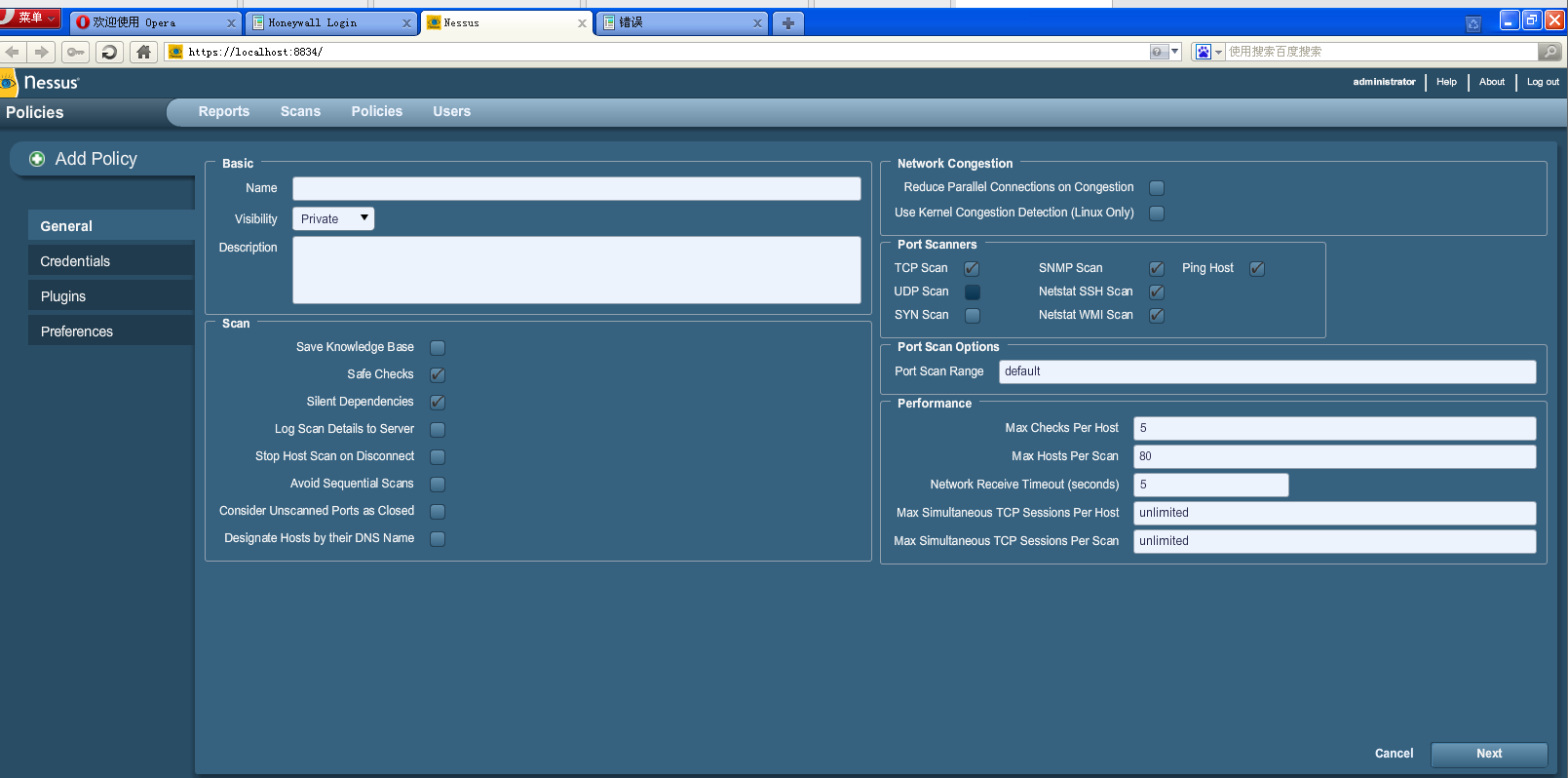Click the Max Checks Per Host field
This screenshot has height=778, width=1568.
point(1334,428)
